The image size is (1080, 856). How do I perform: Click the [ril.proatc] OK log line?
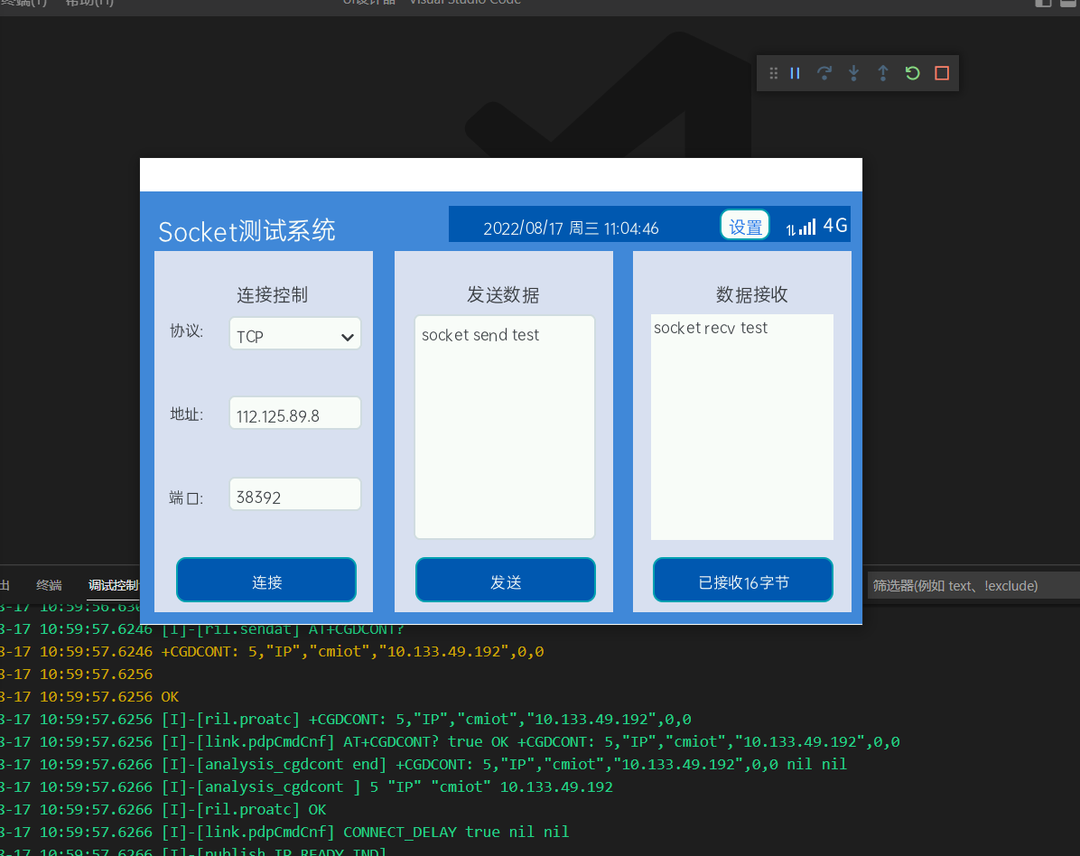[163, 809]
